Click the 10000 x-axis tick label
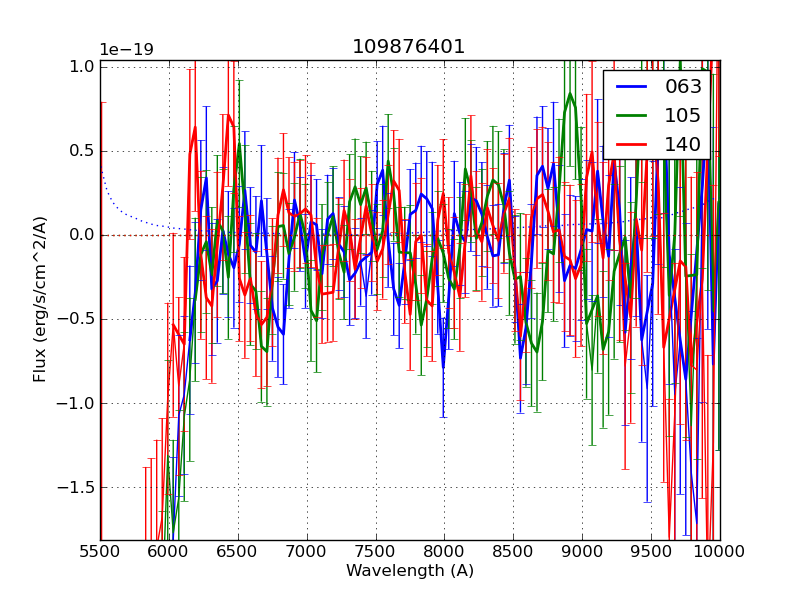 point(720,551)
